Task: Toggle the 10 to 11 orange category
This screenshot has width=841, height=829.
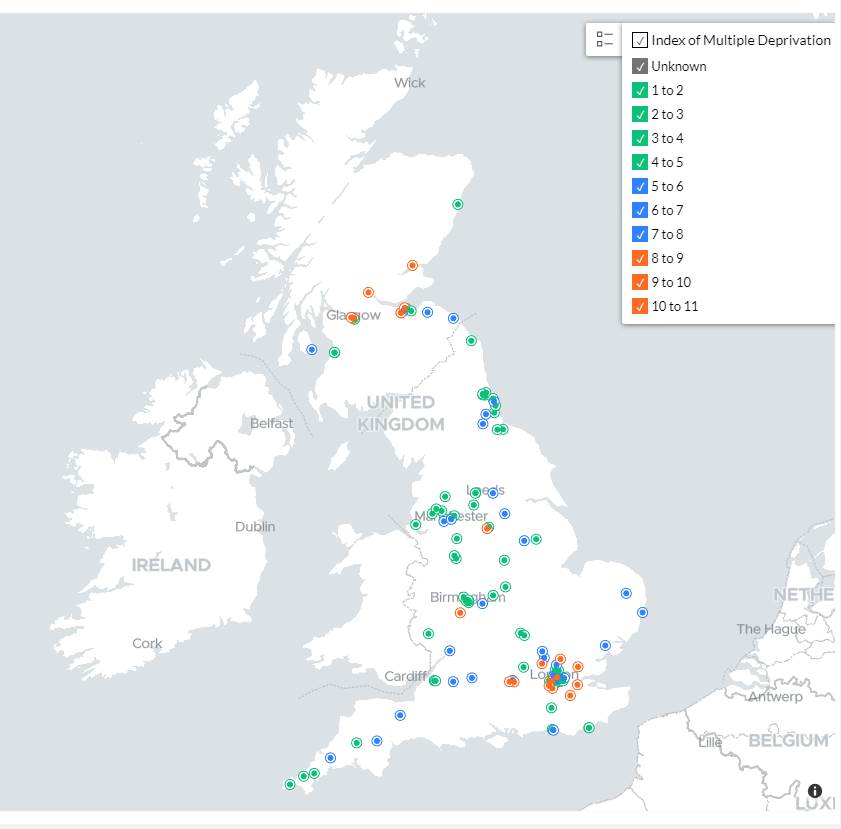Action: click(640, 306)
